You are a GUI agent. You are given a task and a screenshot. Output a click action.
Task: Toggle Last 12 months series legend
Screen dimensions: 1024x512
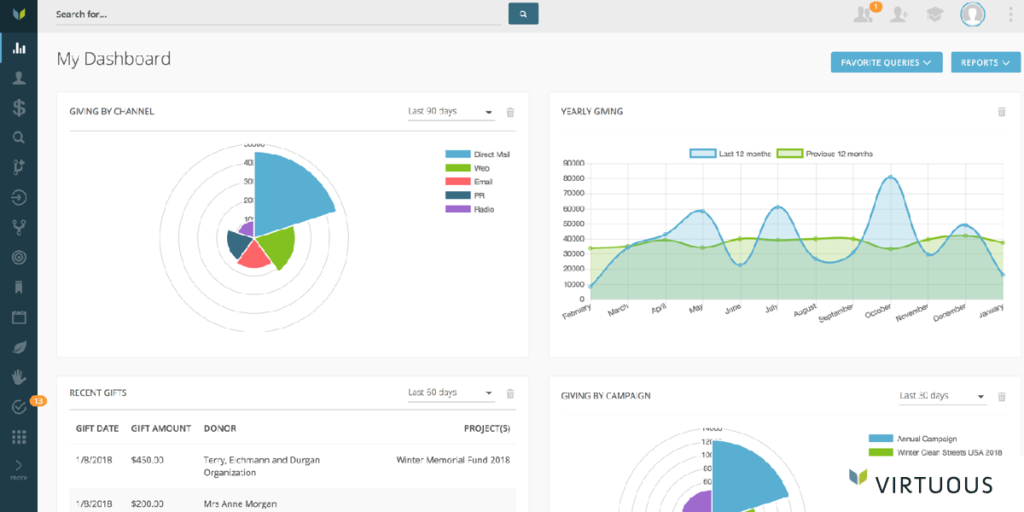point(730,154)
